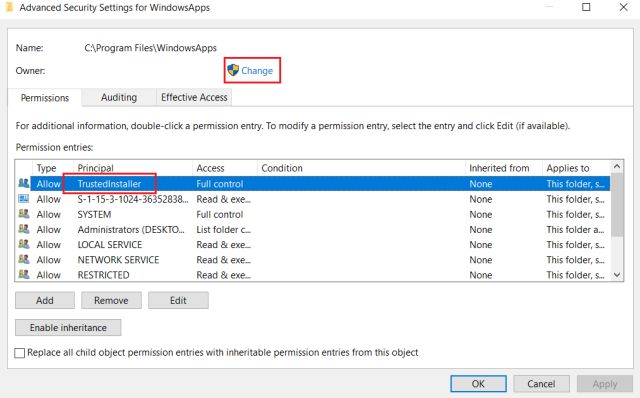Click the SYSTEM entry group icon

click(24, 214)
